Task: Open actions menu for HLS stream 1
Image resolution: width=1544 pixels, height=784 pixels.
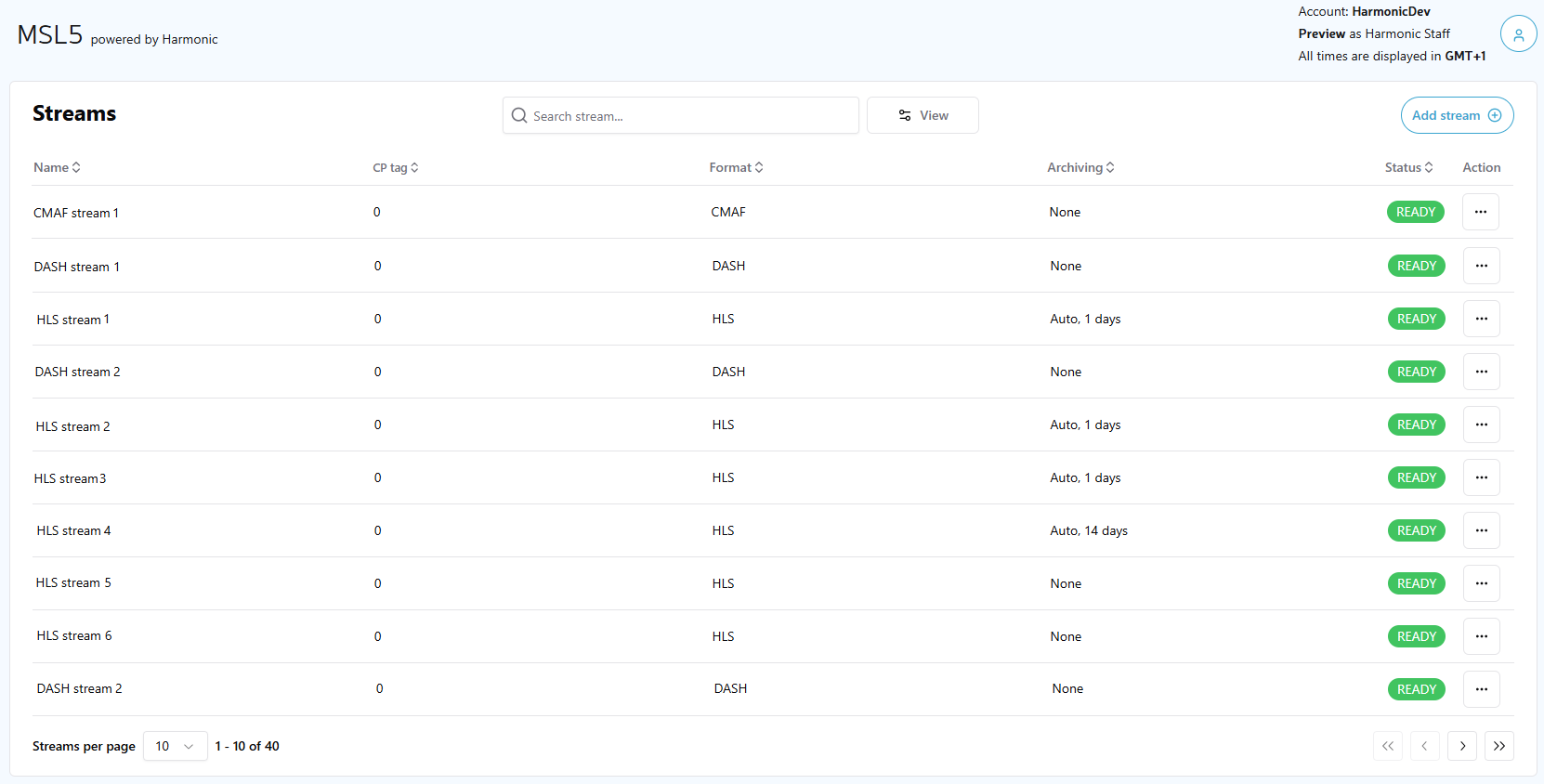Action: point(1481,319)
